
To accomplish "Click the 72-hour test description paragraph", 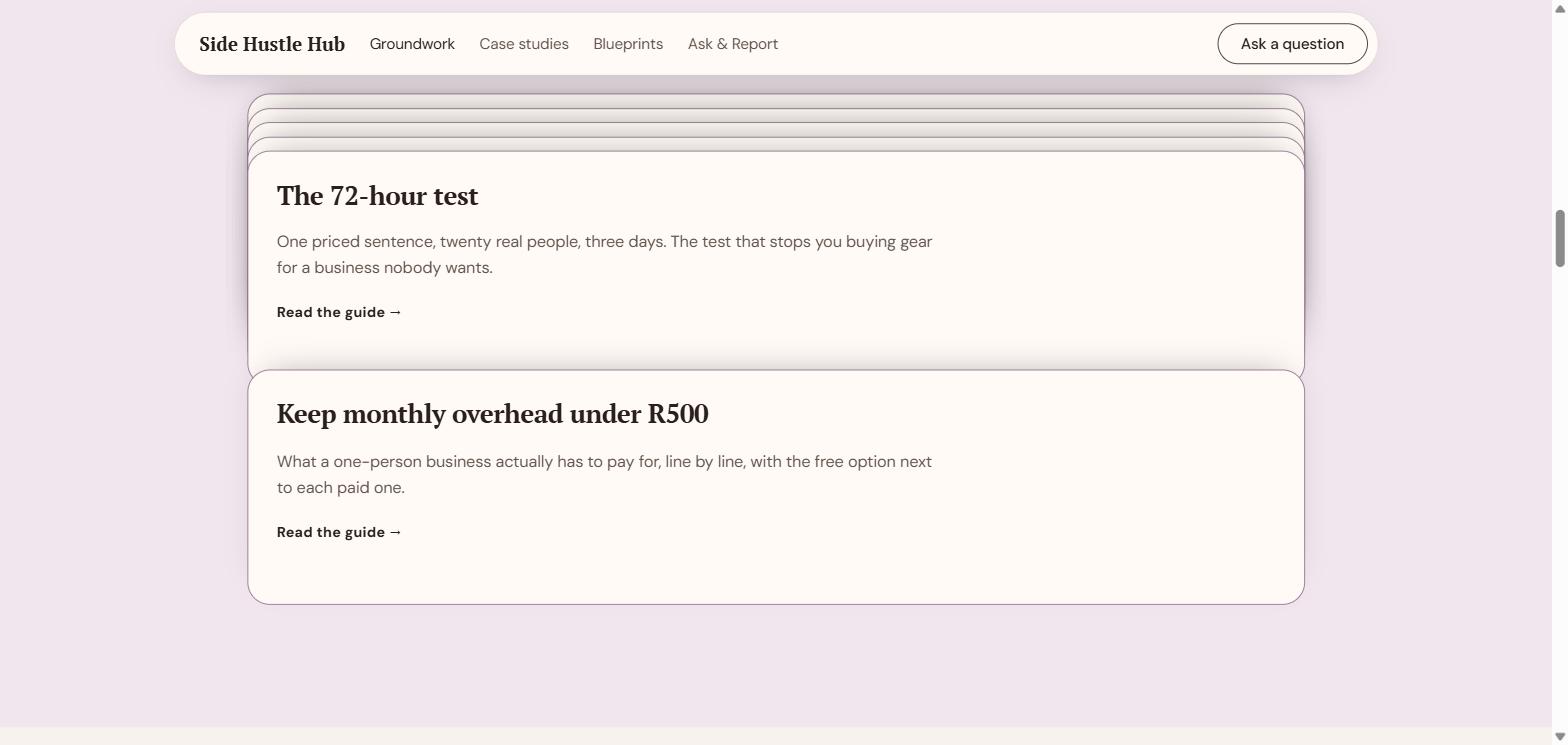I will (605, 255).
